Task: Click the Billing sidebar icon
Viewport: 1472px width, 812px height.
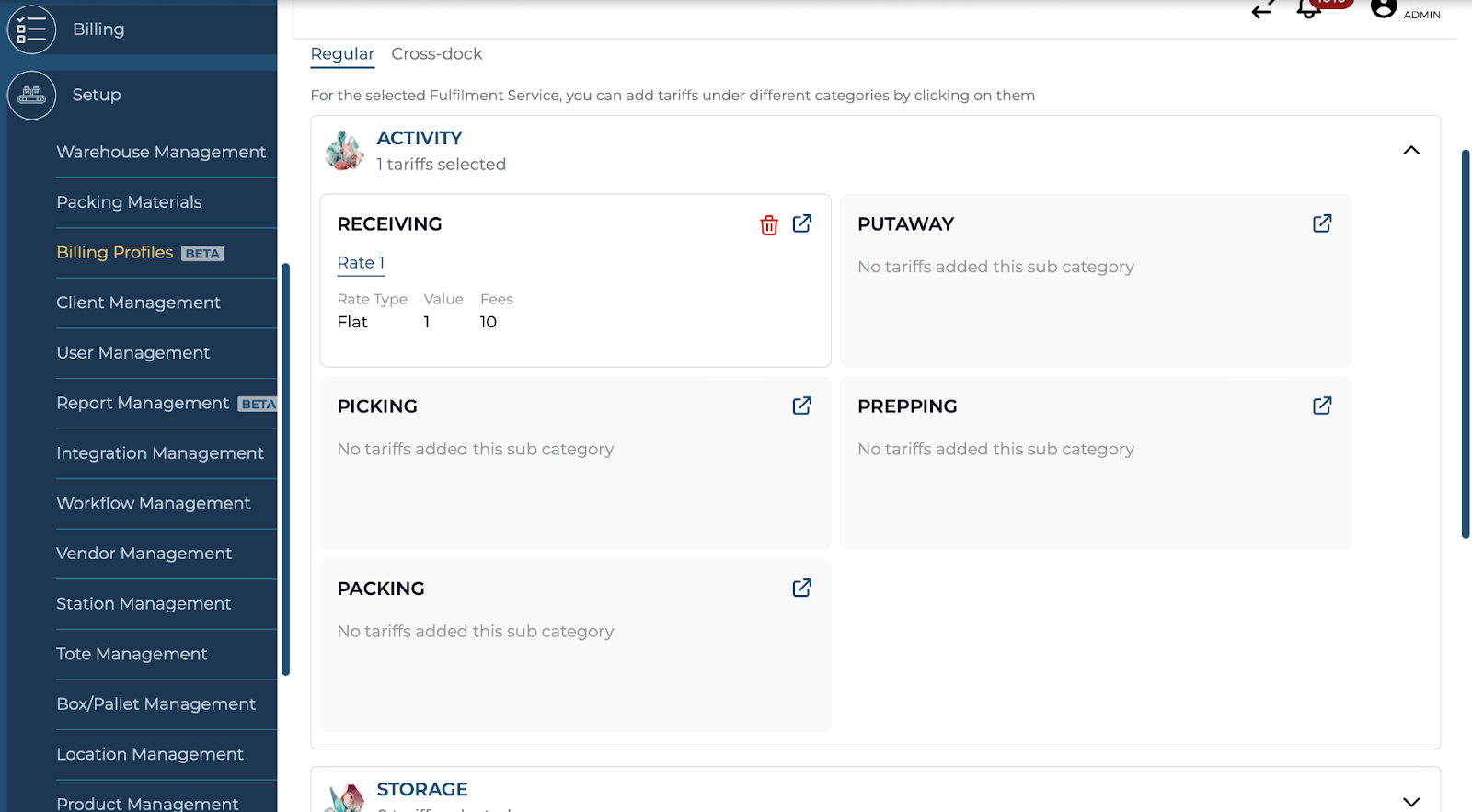Action: [x=31, y=29]
